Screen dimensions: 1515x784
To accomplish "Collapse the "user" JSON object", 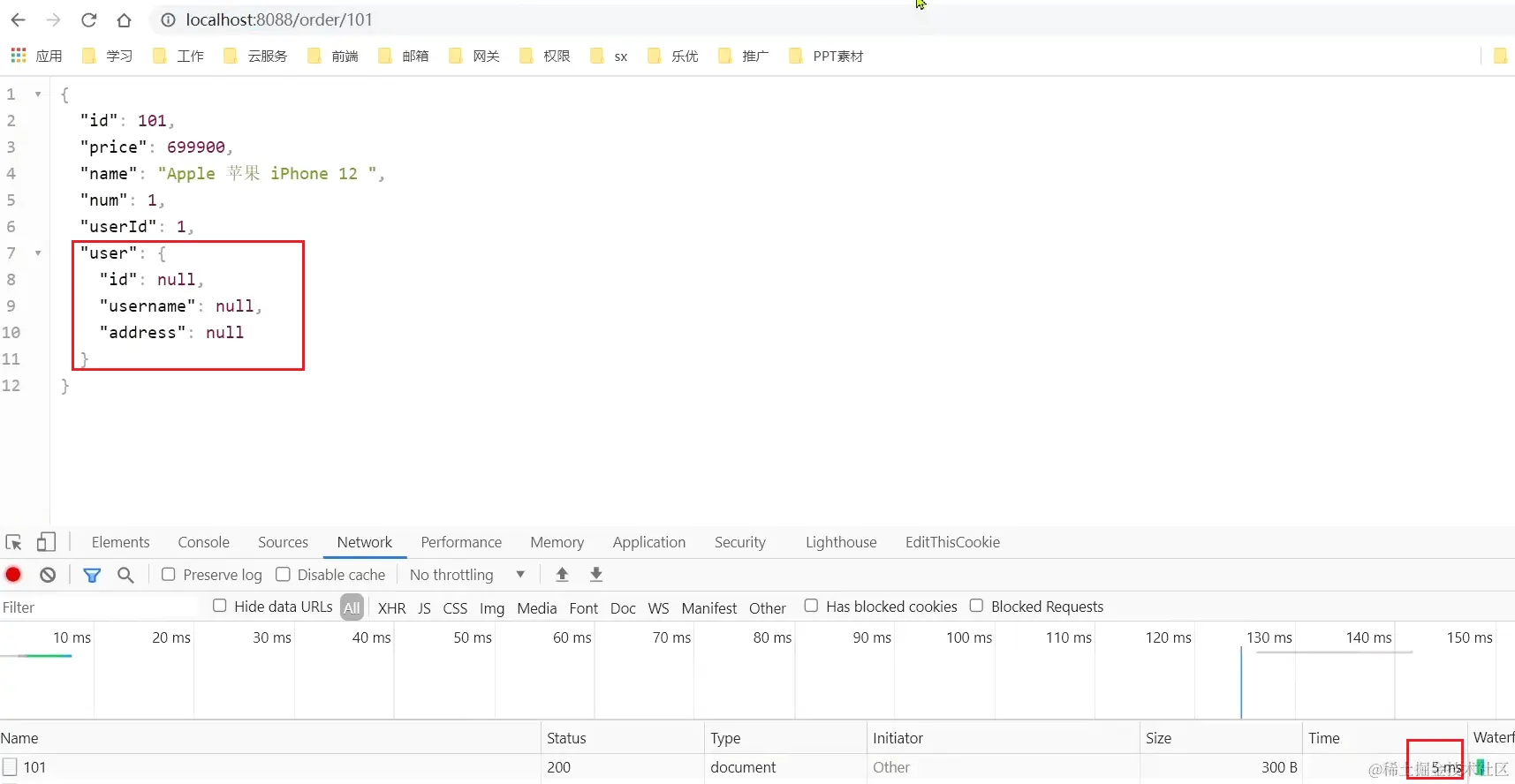I will click(x=38, y=253).
